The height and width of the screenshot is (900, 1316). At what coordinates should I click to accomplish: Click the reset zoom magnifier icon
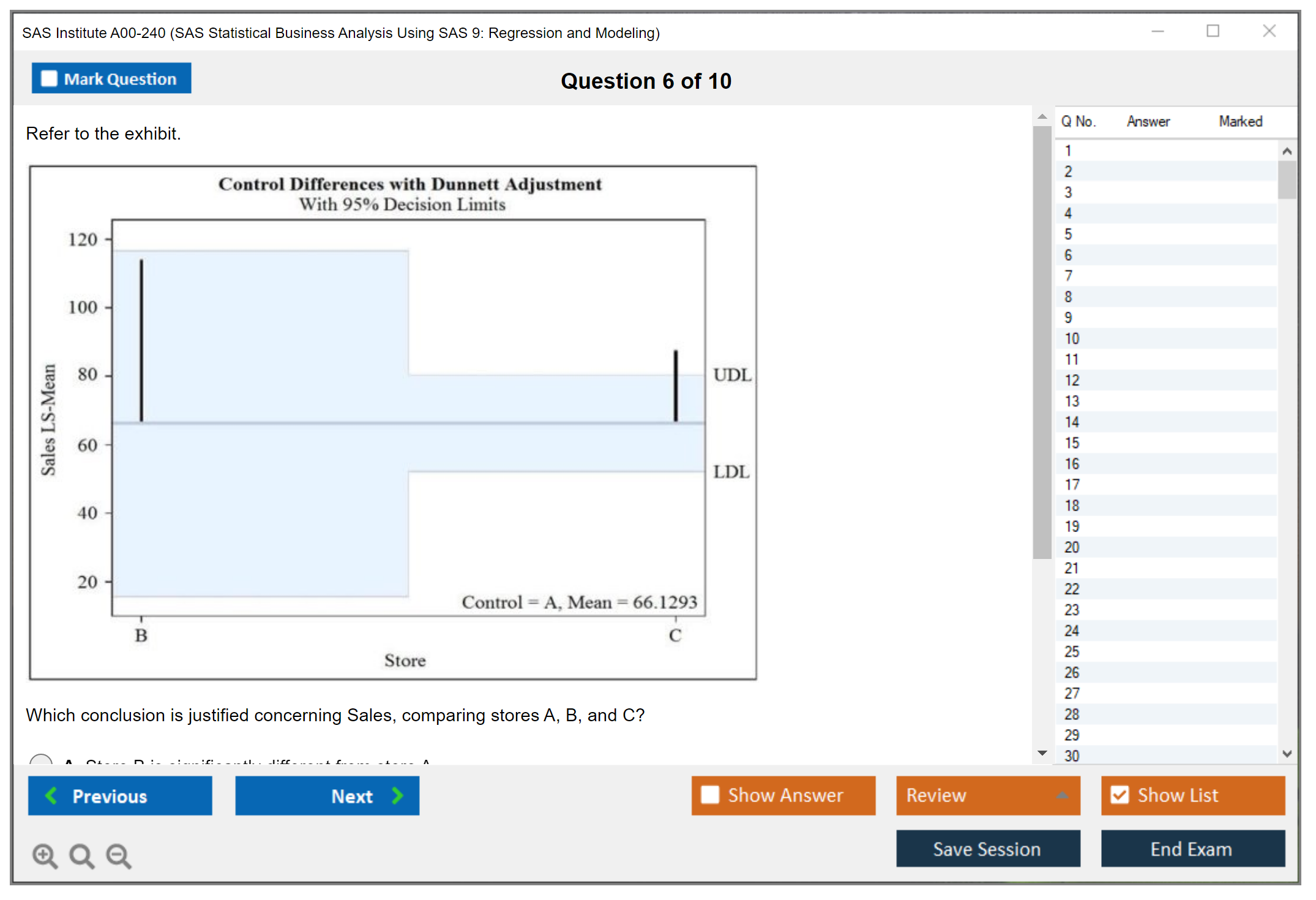pos(81,855)
